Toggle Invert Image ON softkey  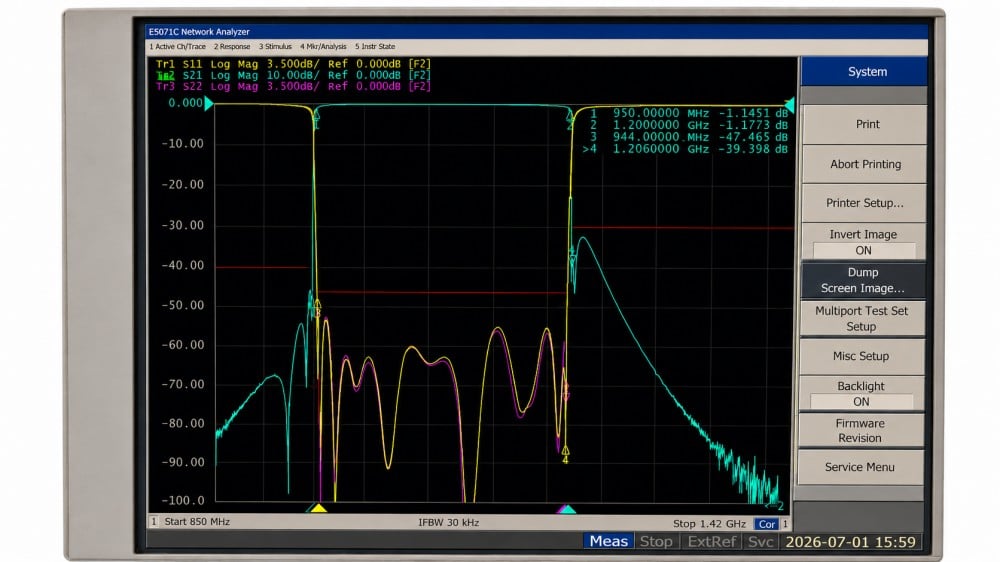coord(864,242)
